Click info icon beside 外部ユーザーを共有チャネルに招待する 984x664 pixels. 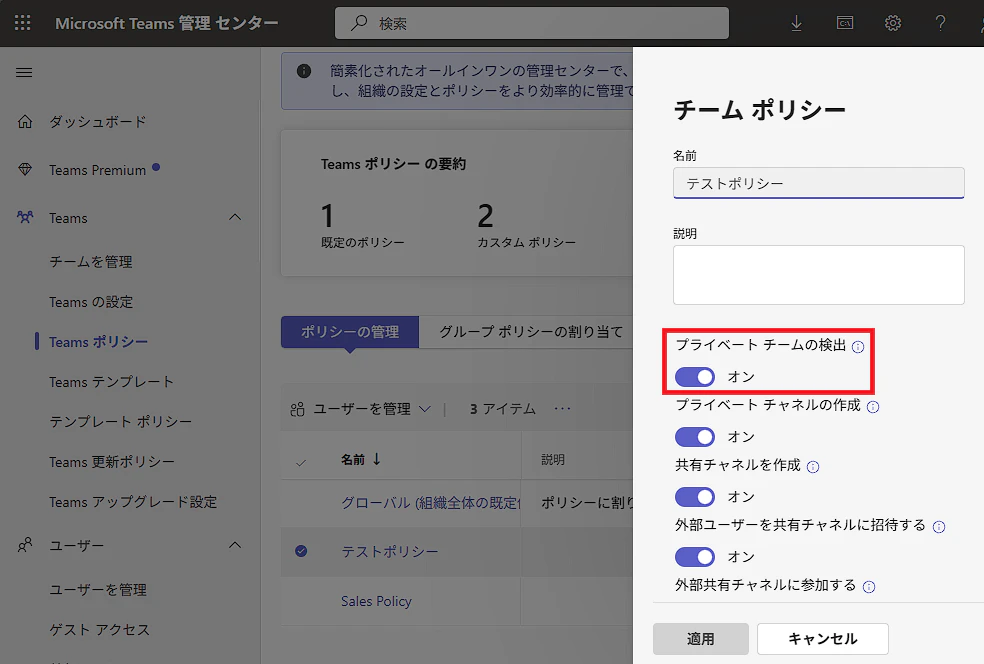(939, 527)
